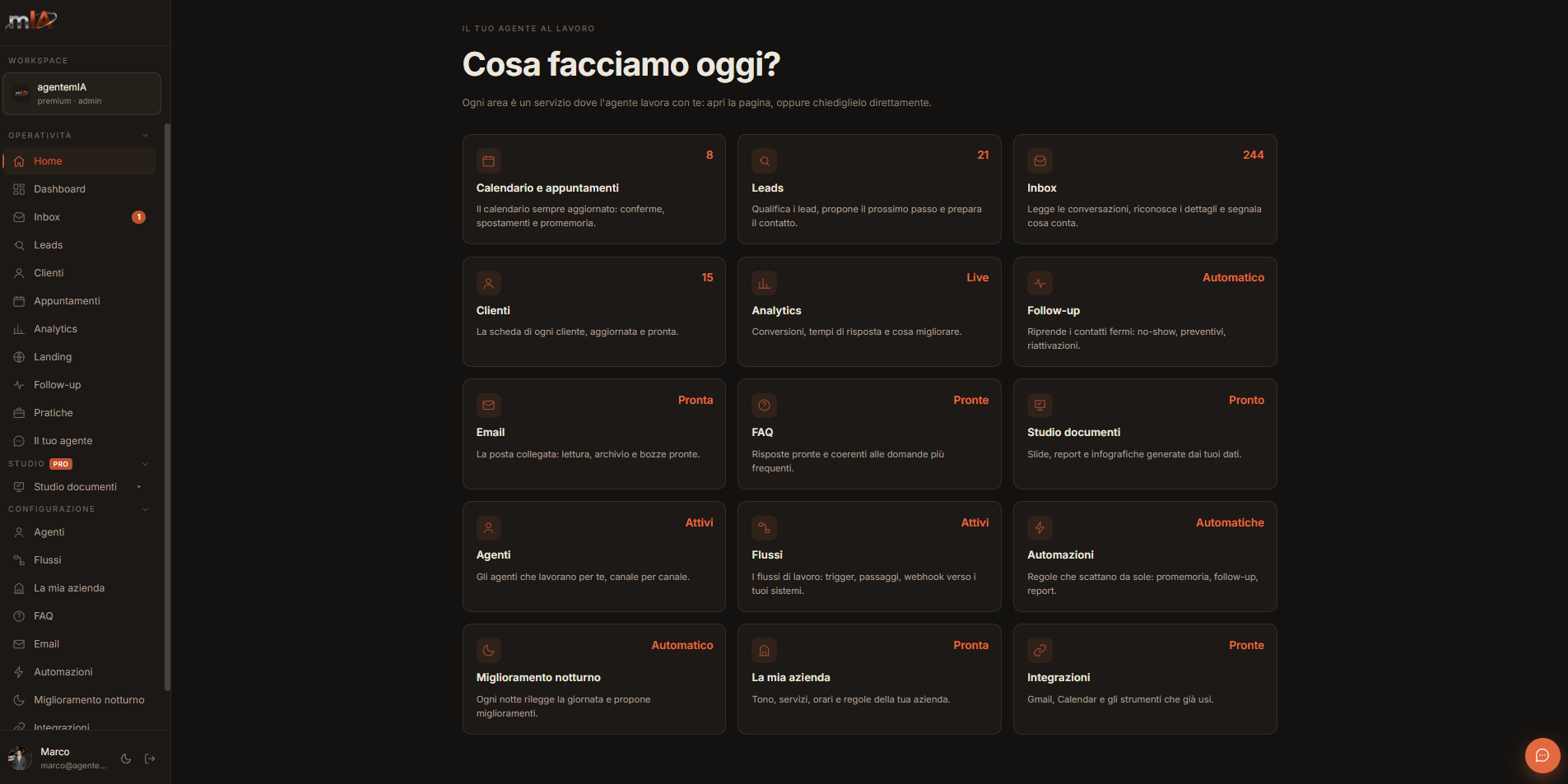Click the pulse icon on the Follow-up card

pyautogui.click(x=1040, y=283)
